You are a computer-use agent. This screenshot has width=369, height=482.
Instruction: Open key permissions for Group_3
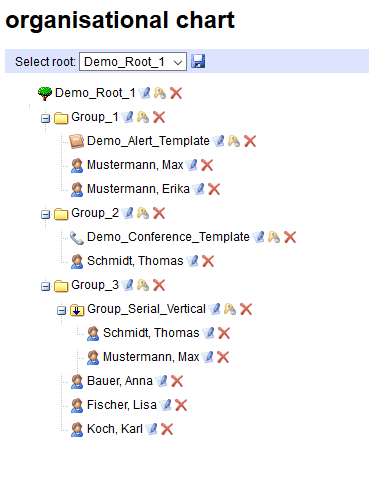point(143,285)
